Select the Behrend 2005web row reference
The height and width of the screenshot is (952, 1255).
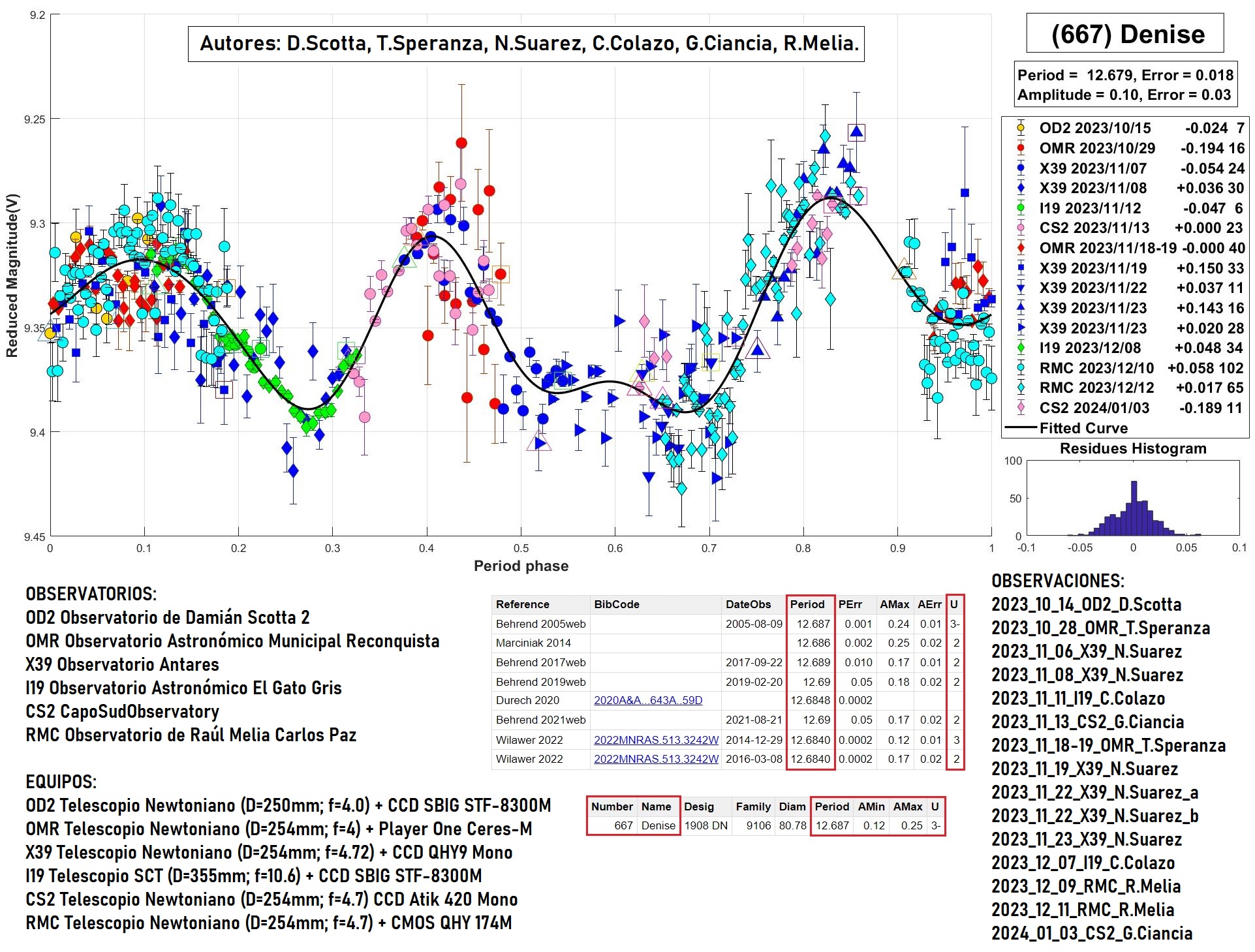coord(540,624)
